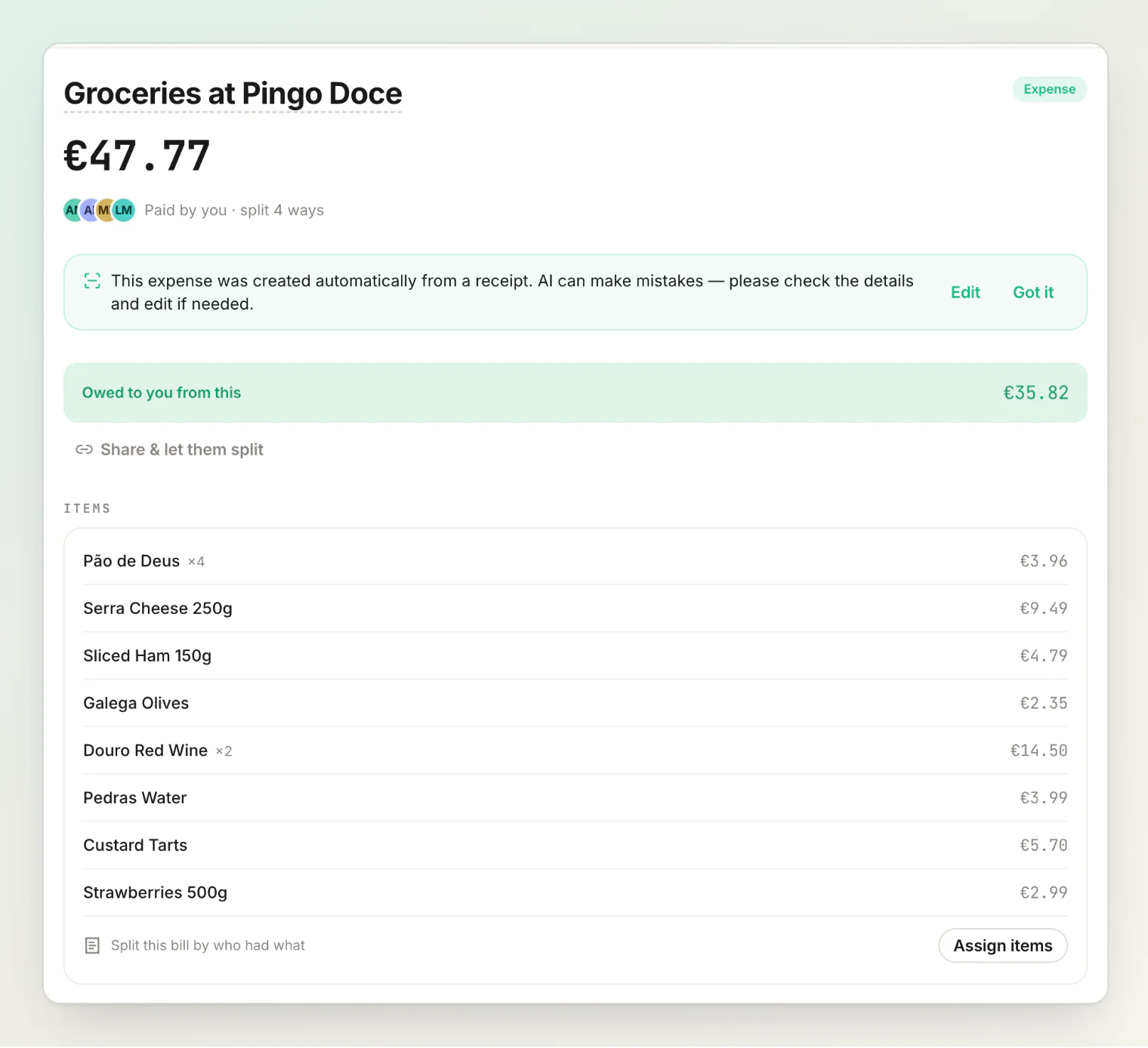Open the Owed to you from this row
This screenshot has width=1148, height=1048.
point(576,393)
